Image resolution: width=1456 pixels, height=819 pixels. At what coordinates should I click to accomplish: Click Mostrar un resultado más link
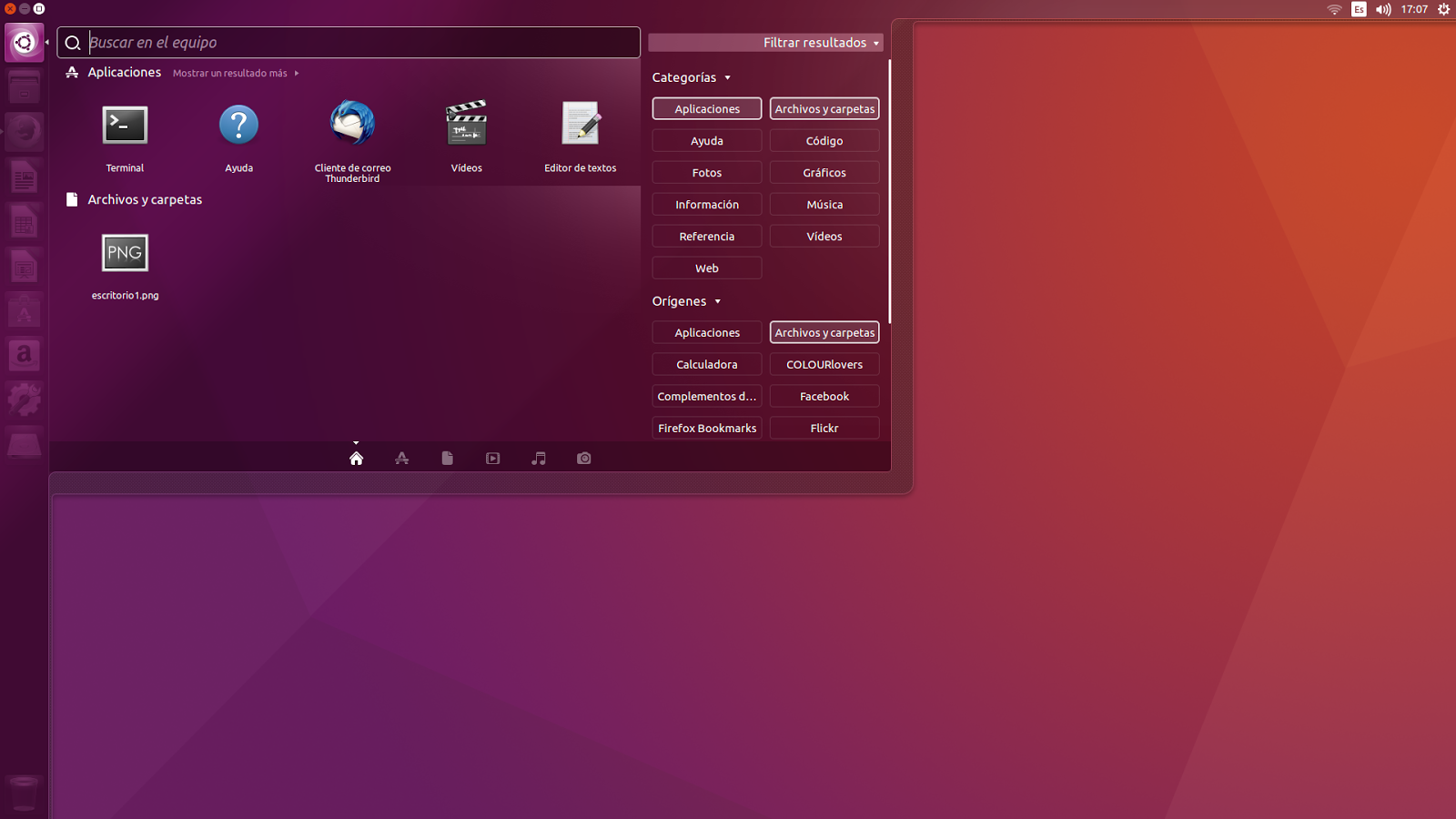pos(230,73)
